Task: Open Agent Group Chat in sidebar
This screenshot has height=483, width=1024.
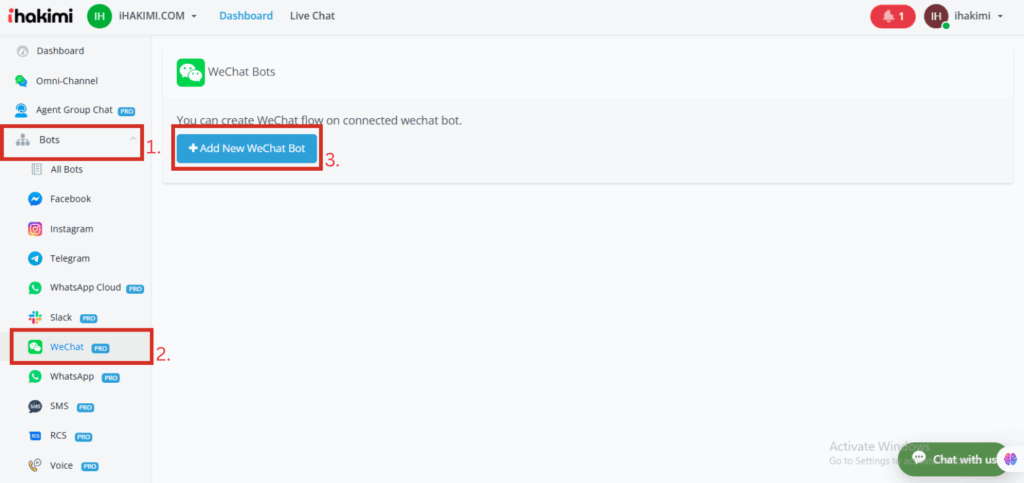Action: click(x=74, y=110)
